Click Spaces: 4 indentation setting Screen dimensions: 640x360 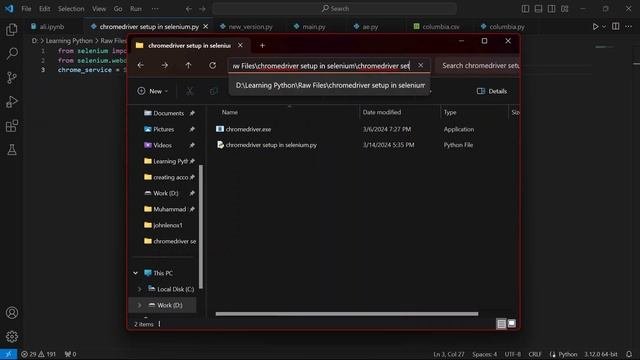tap(484, 354)
